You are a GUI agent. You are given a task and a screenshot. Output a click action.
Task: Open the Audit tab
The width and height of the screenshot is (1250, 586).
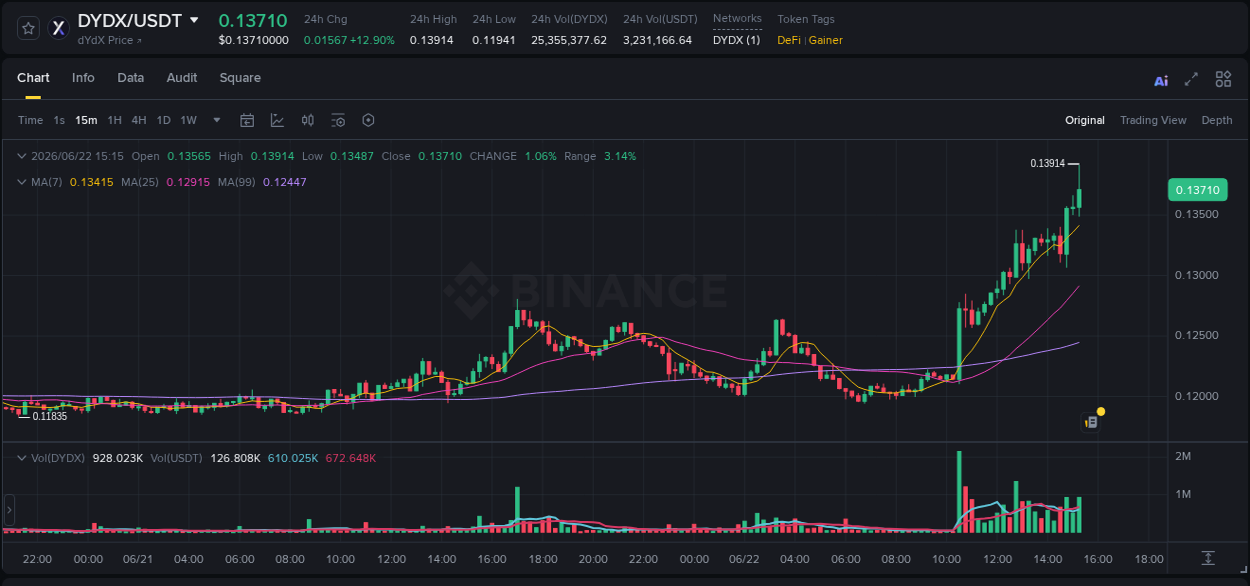click(x=182, y=78)
